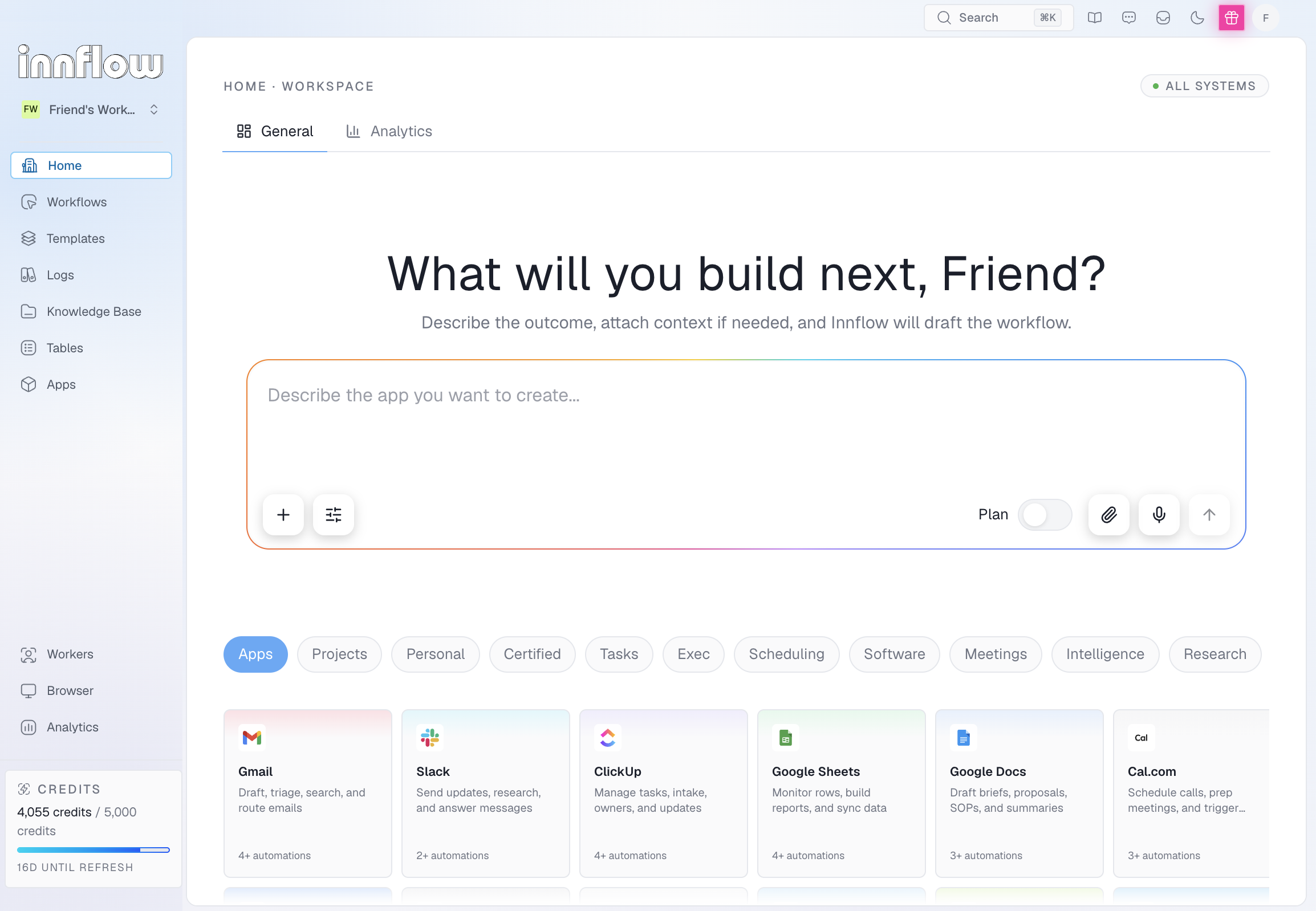Open the inbox tray icon

(x=1163, y=18)
